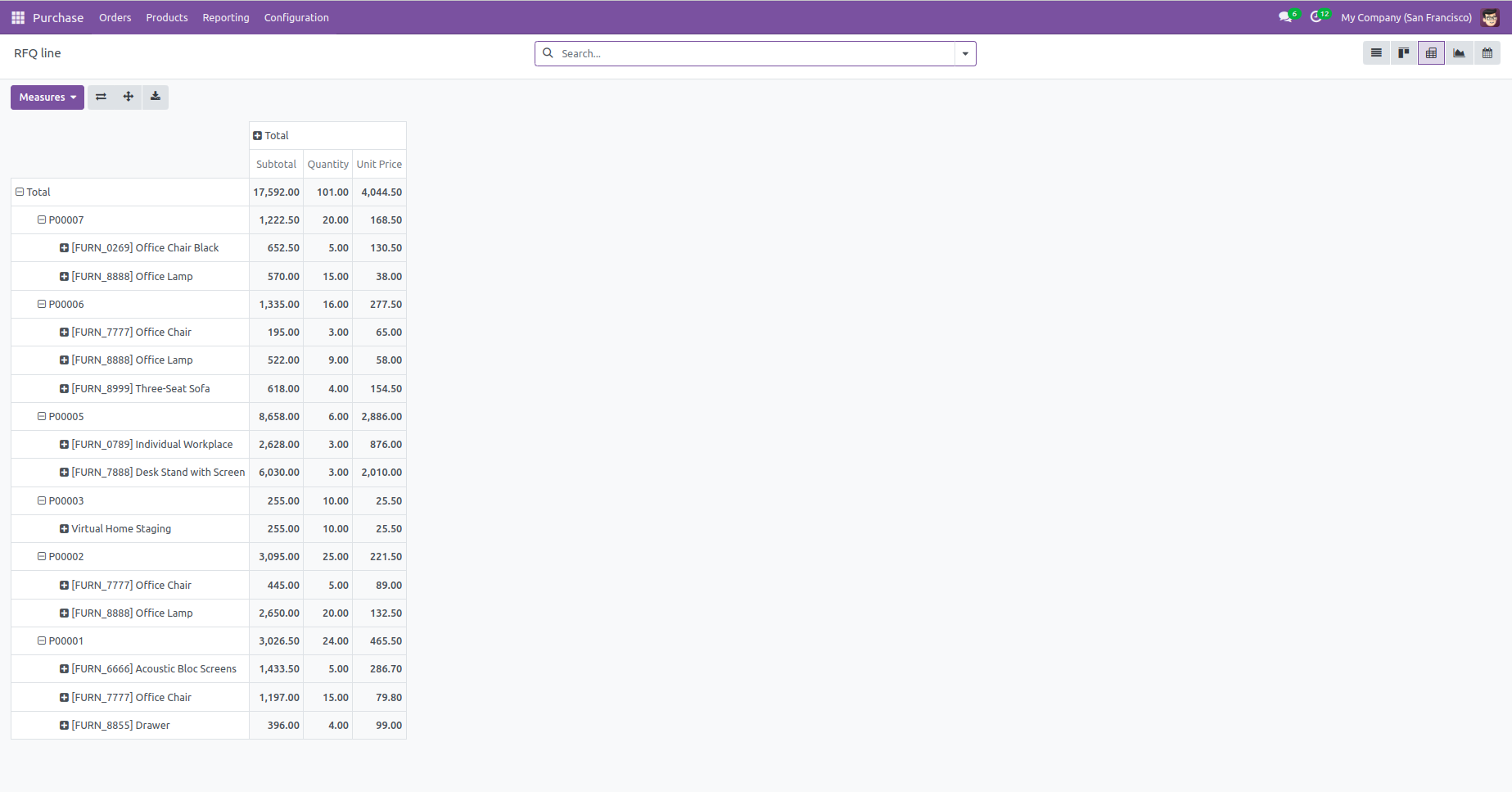This screenshot has height=792, width=1512.
Task: Open the Products menu
Action: (167, 17)
